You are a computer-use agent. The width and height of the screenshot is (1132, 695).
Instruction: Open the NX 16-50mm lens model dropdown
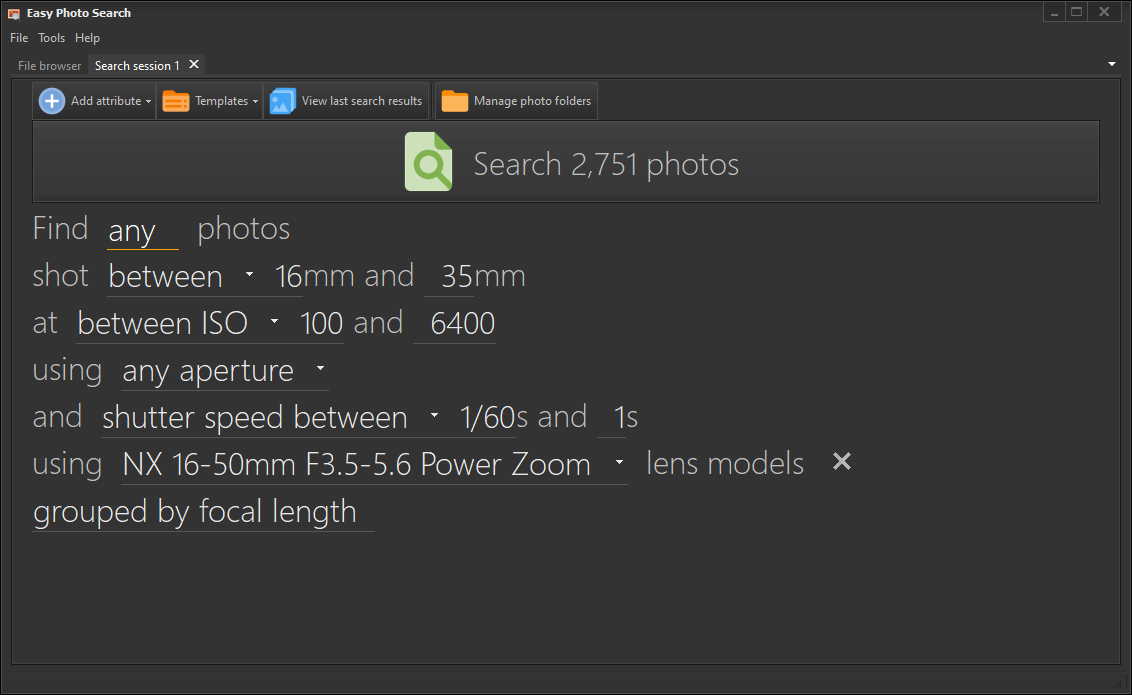619,464
